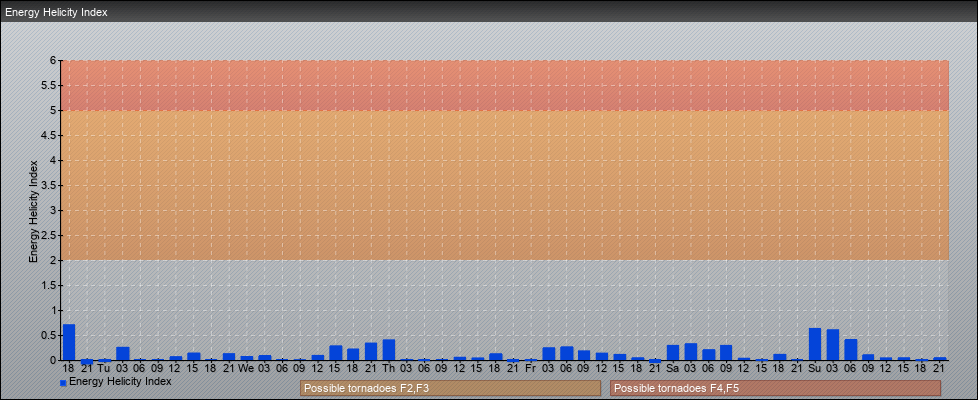Click the rotated y-axis title Energy Helicity Index
Image resolution: width=978 pixels, height=400 pixels.
coord(33,211)
